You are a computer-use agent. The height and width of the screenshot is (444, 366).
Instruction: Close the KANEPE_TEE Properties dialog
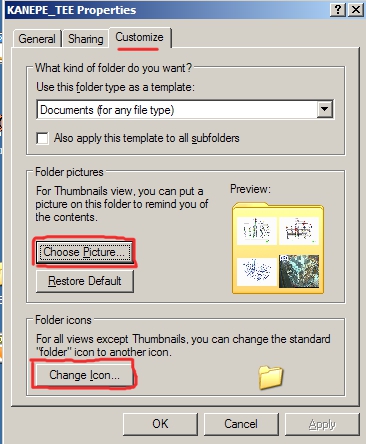point(356,10)
